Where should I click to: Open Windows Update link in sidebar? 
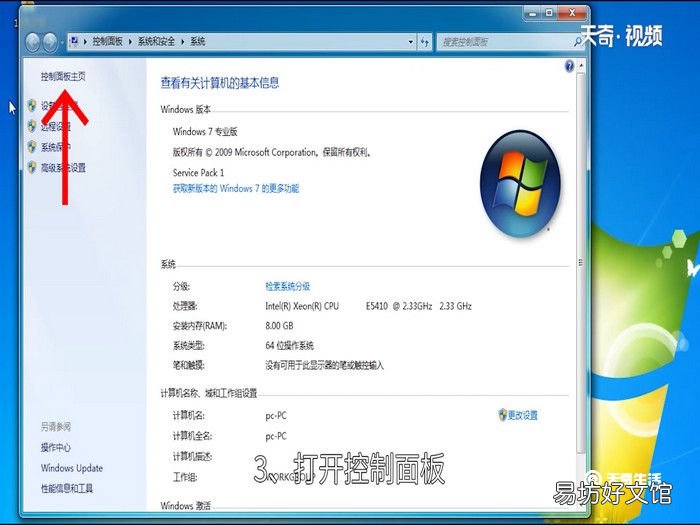[x=72, y=468]
